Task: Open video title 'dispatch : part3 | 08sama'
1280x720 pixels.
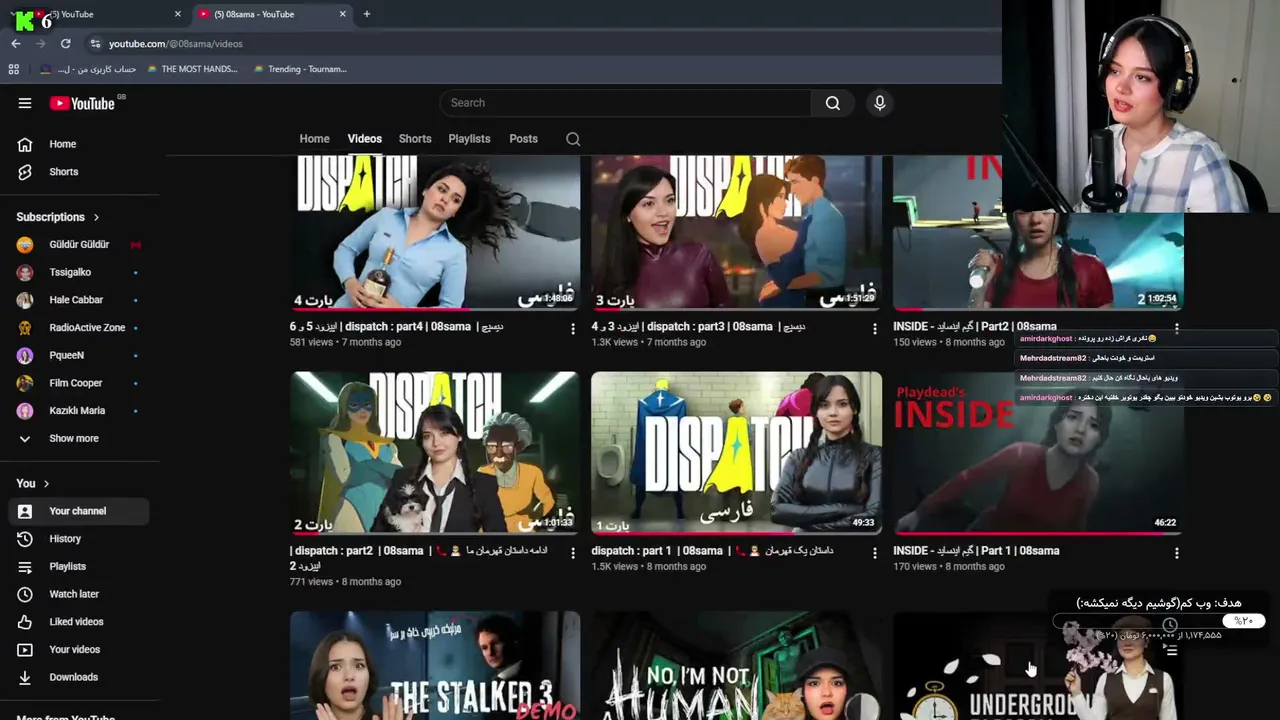Action: (x=698, y=327)
